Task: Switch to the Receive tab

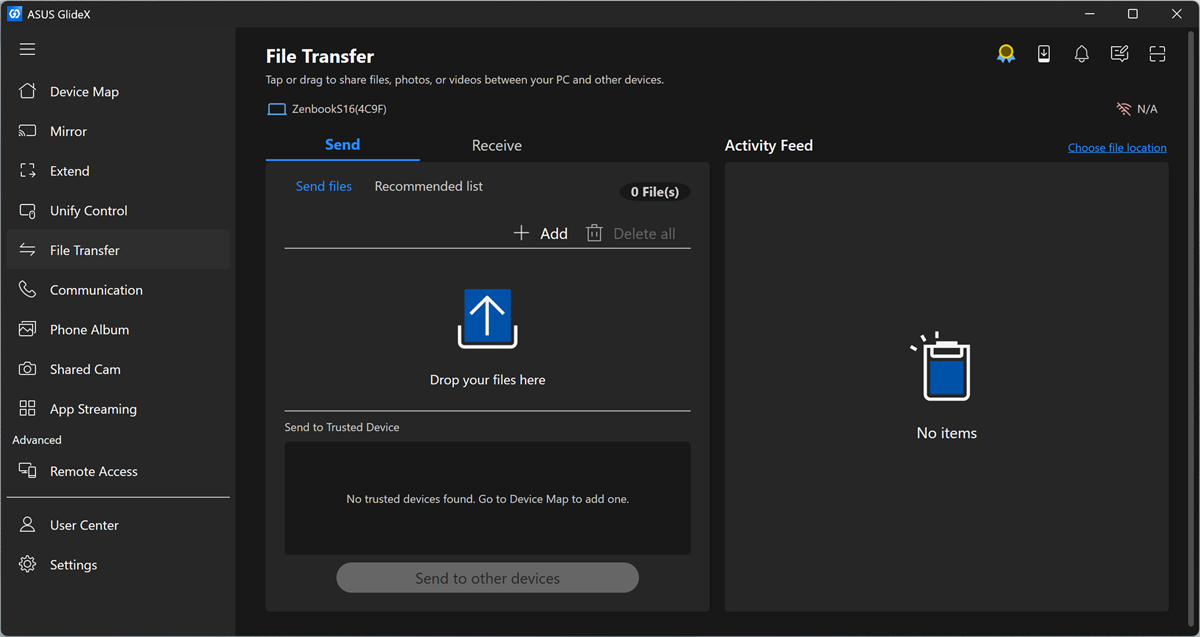Action: [497, 146]
